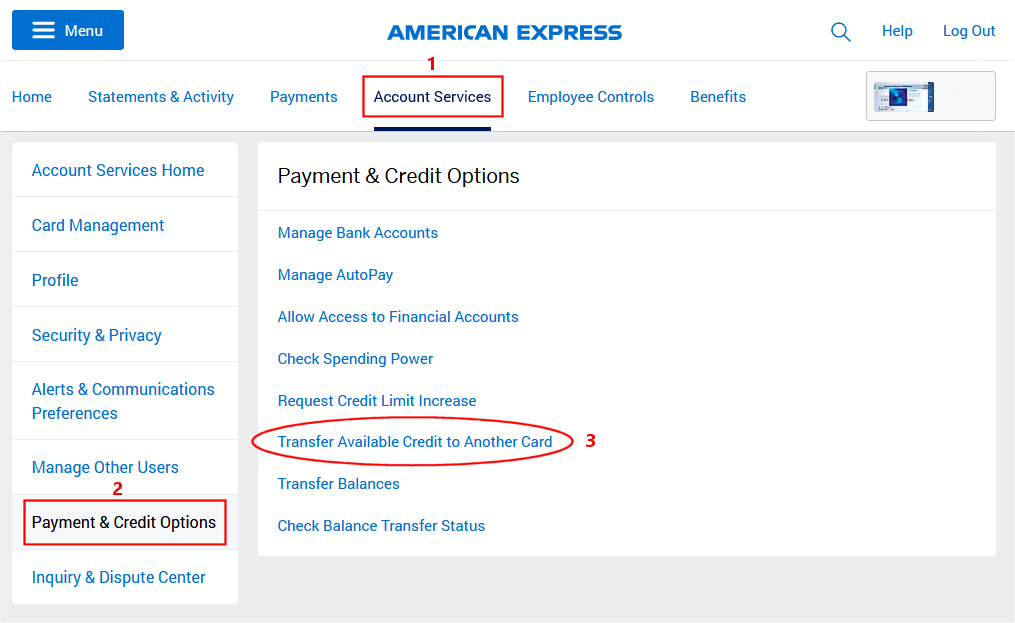Select Security & Privacy sidebar item
The height and width of the screenshot is (623, 1015).
tap(96, 335)
